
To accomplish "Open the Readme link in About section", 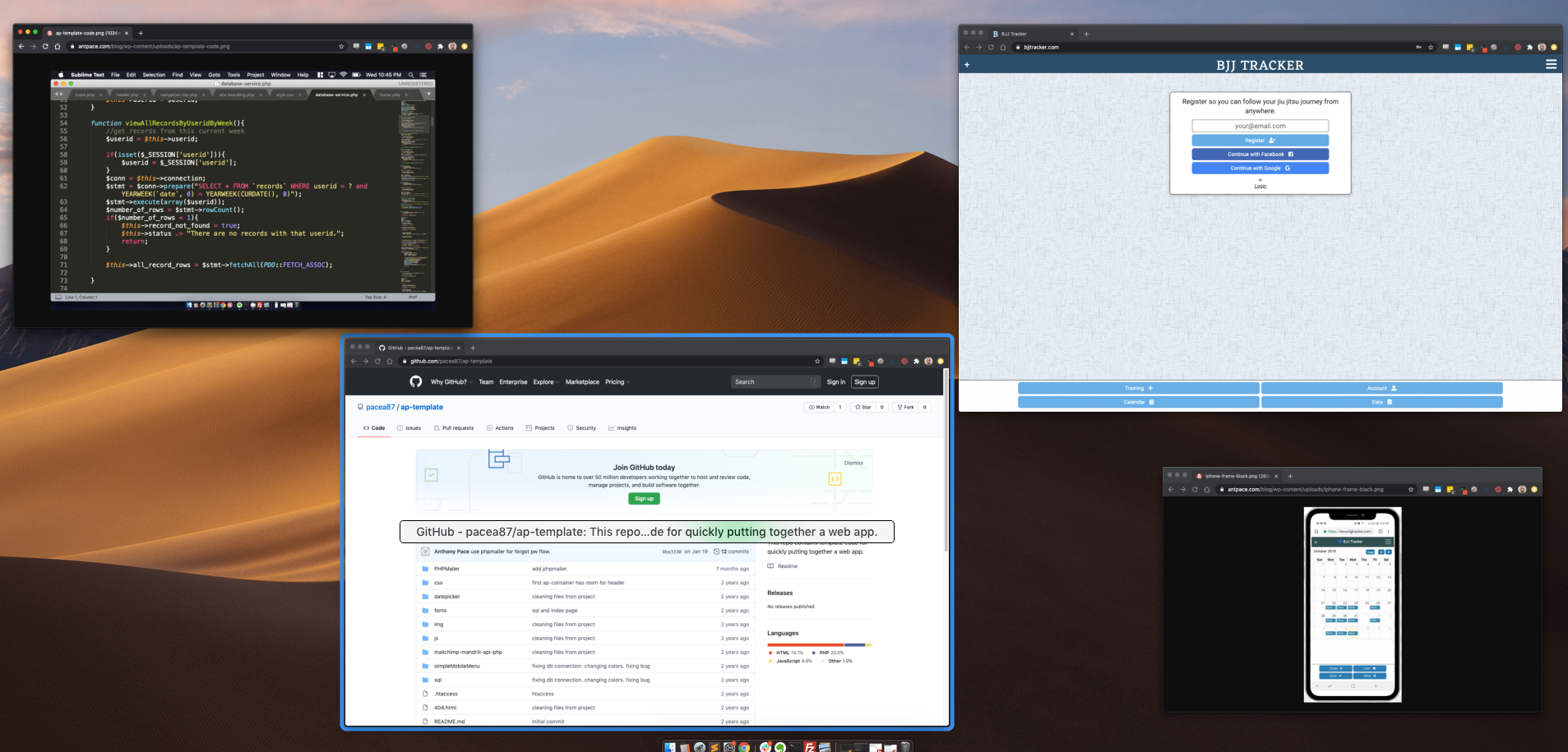I will (x=783, y=566).
